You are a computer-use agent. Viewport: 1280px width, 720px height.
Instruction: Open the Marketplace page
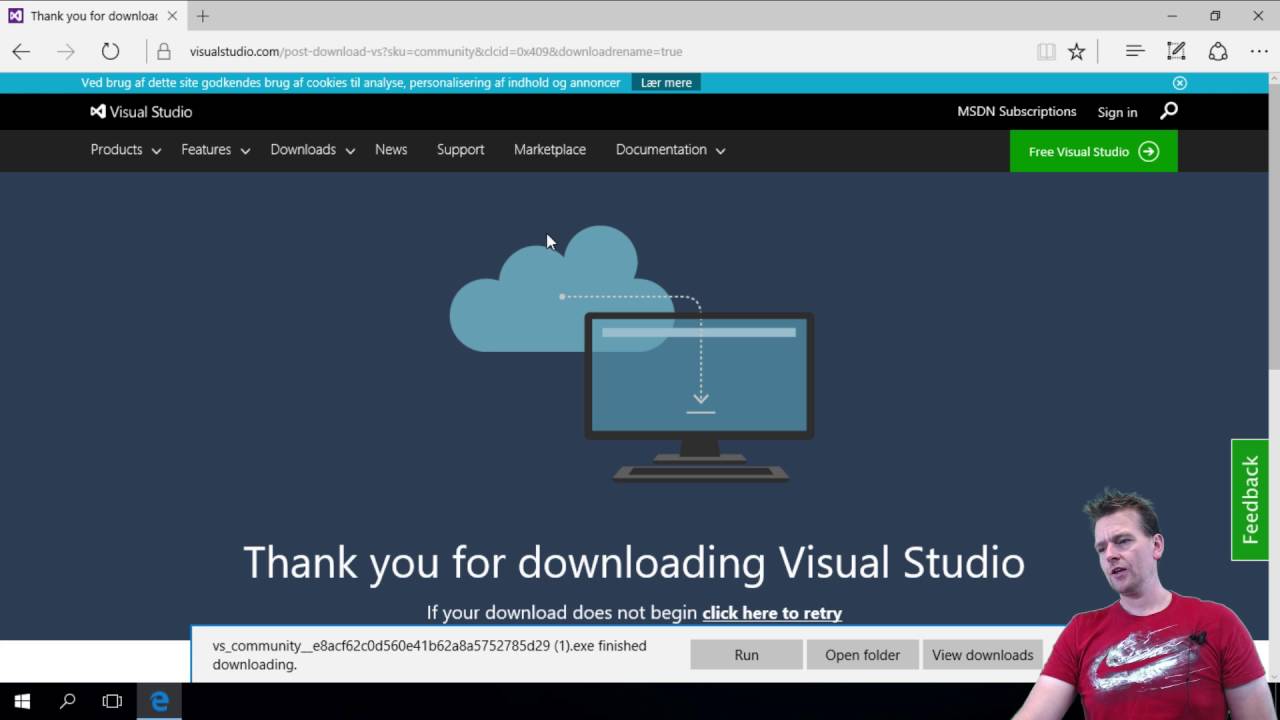[550, 150]
